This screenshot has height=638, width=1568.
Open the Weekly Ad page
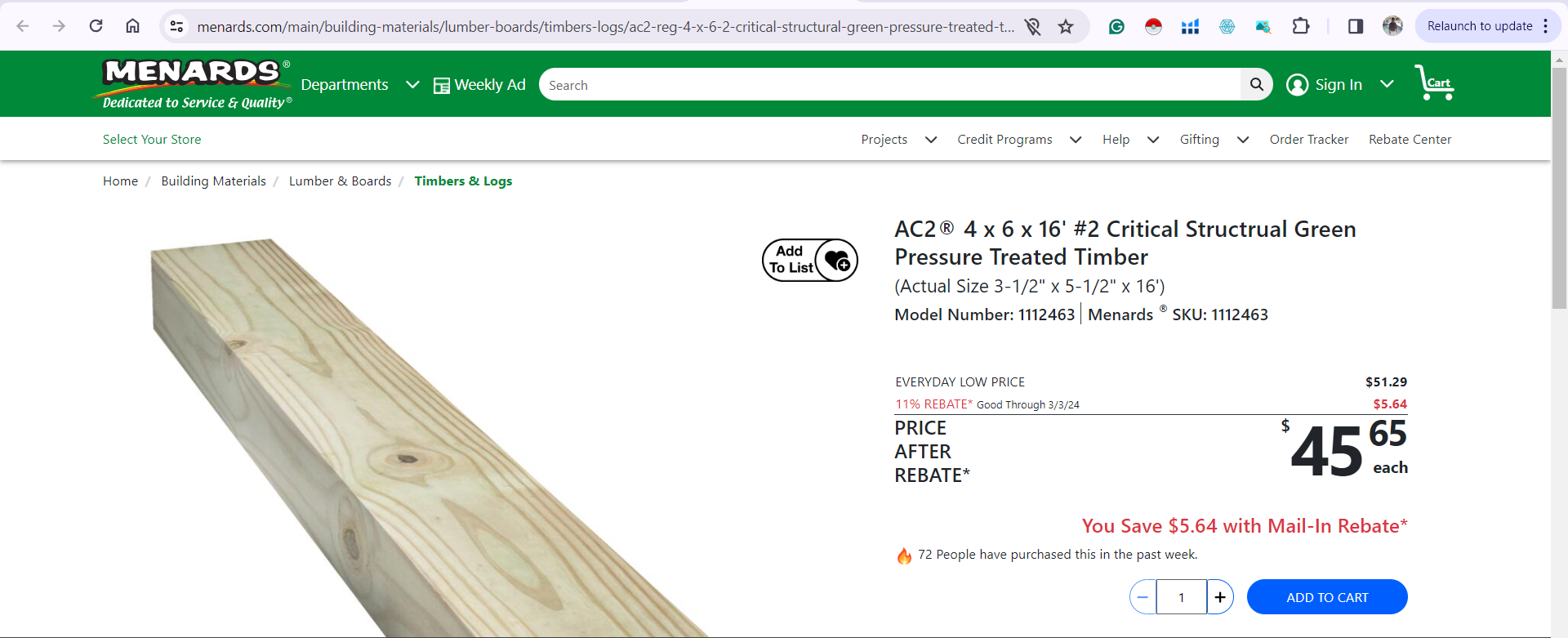point(479,85)
